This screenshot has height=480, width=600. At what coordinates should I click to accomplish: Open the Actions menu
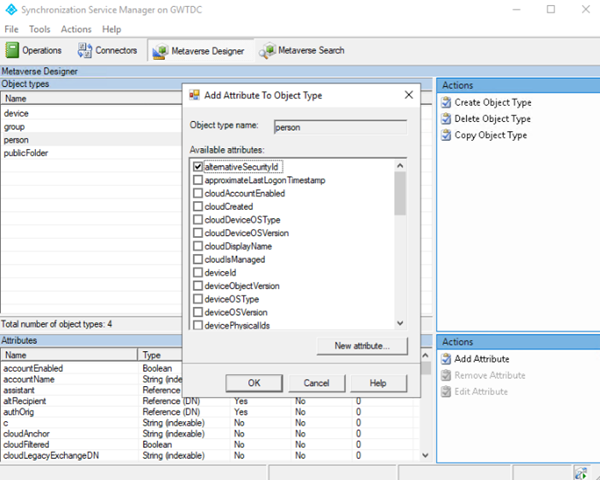76,29
